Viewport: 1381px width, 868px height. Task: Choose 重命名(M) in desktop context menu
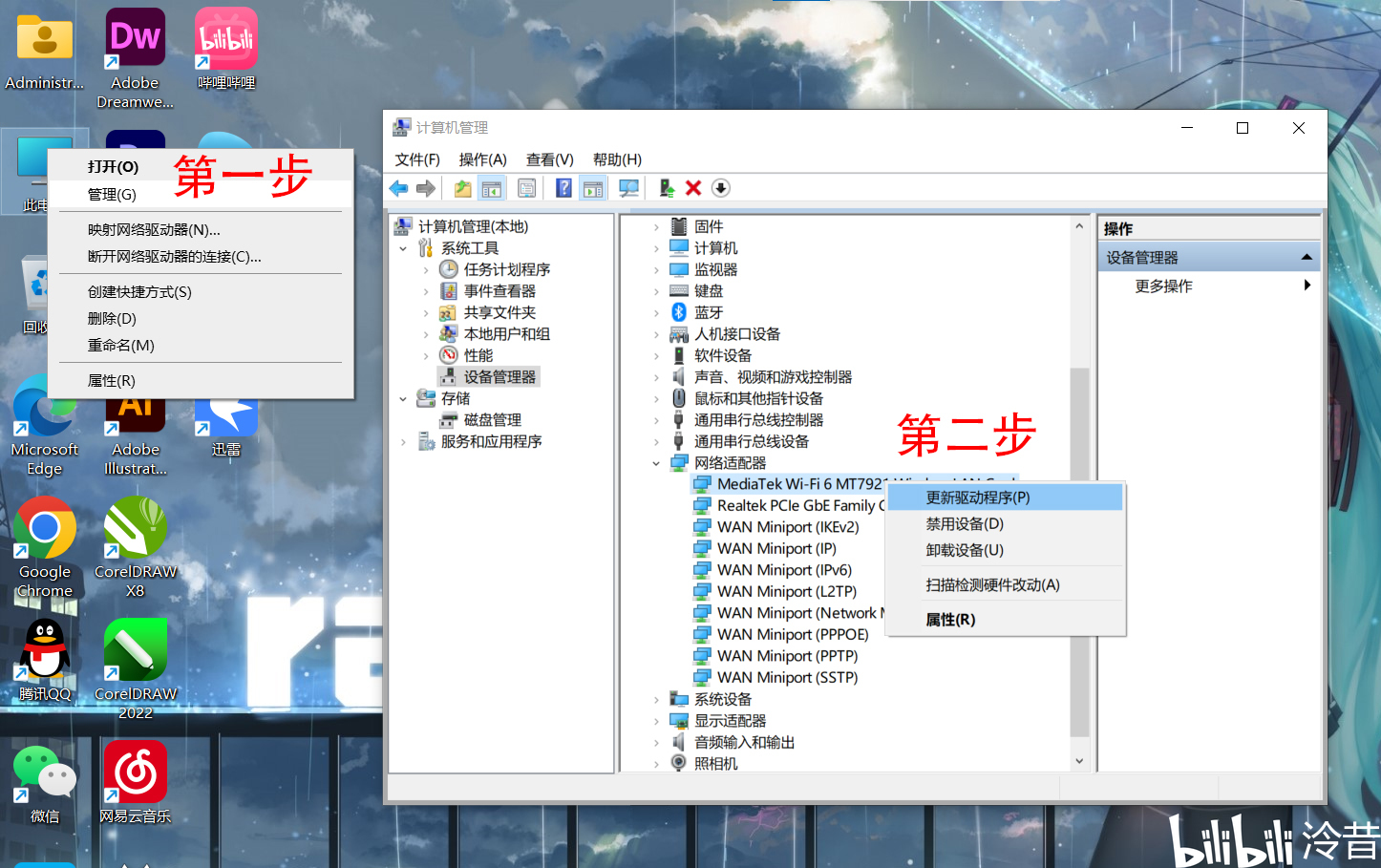[x=201, y=345]
